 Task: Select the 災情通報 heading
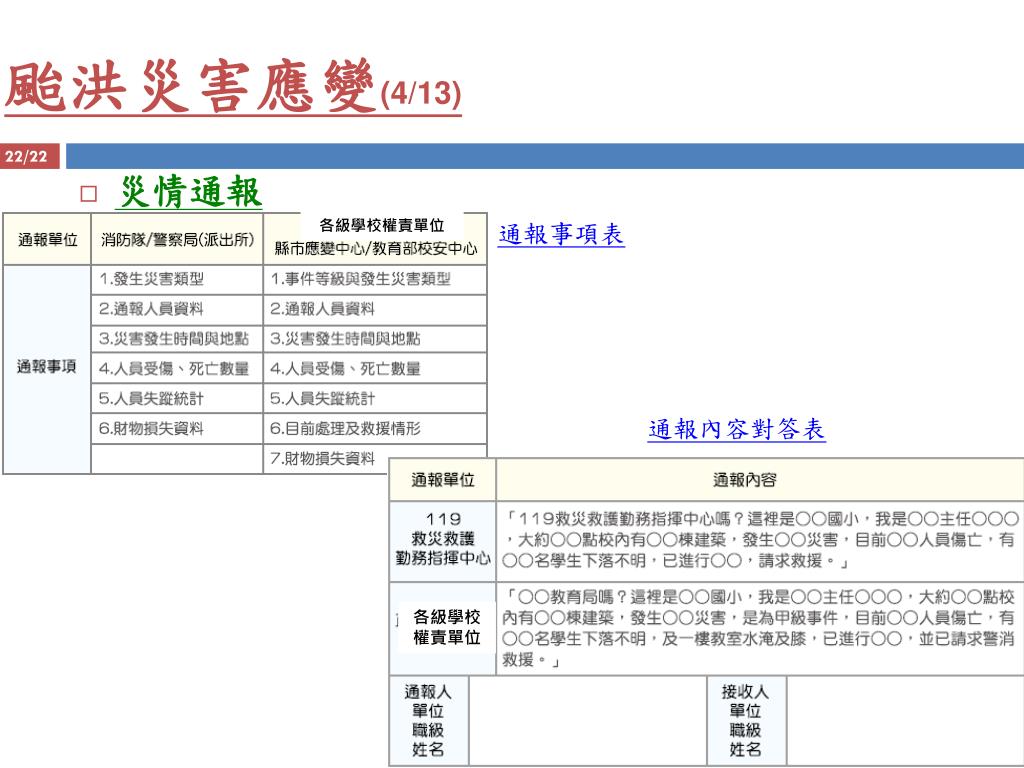click(190, 192)
